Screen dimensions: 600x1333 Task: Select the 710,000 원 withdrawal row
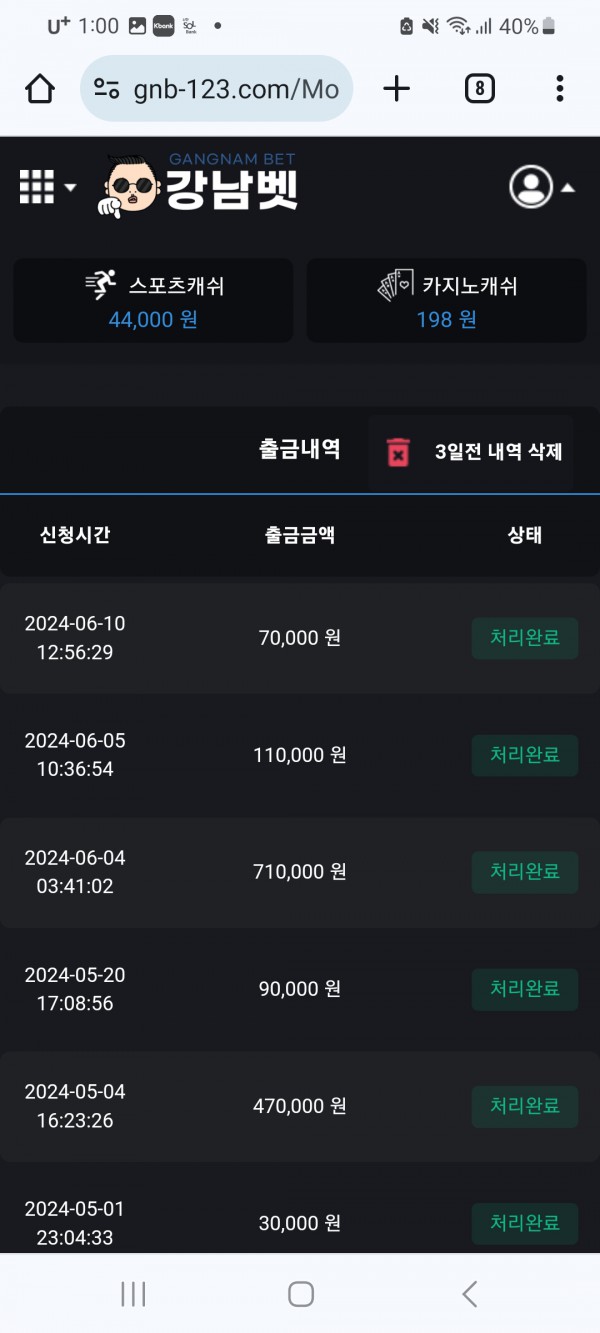(299, 872)
